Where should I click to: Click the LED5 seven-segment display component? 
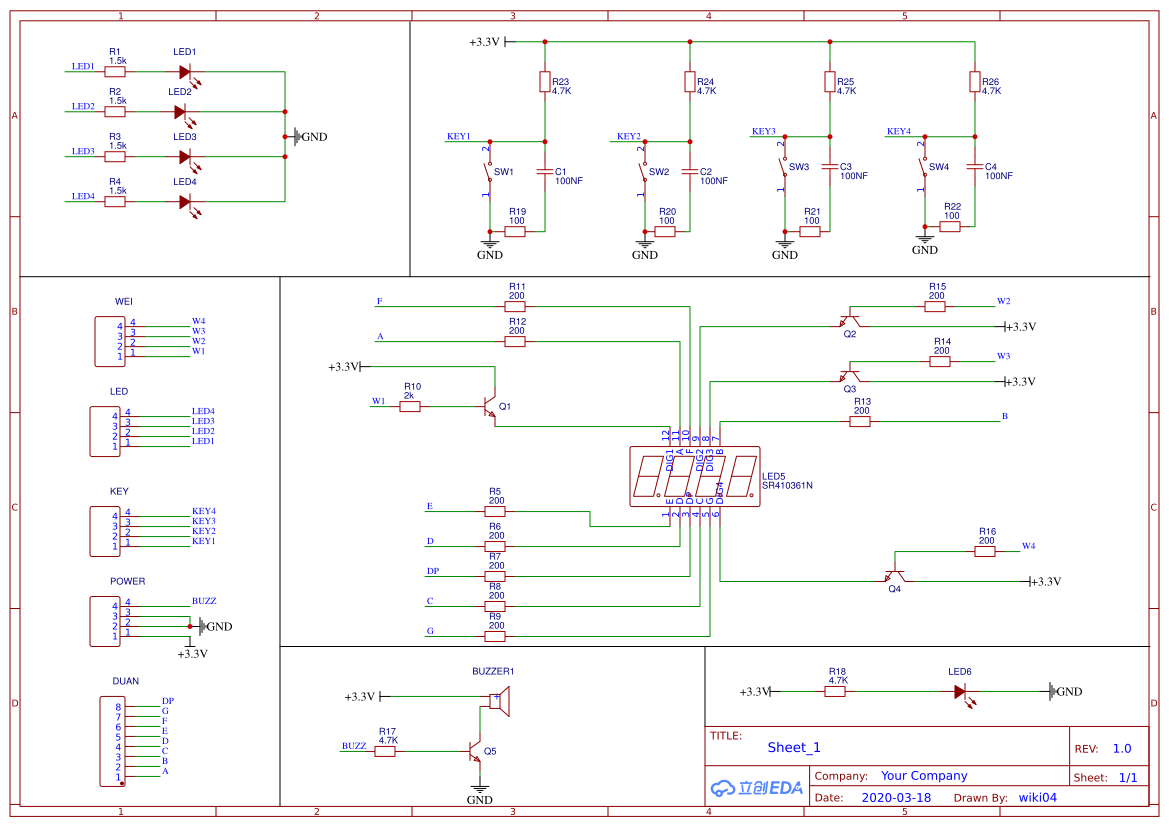[693, 477]
